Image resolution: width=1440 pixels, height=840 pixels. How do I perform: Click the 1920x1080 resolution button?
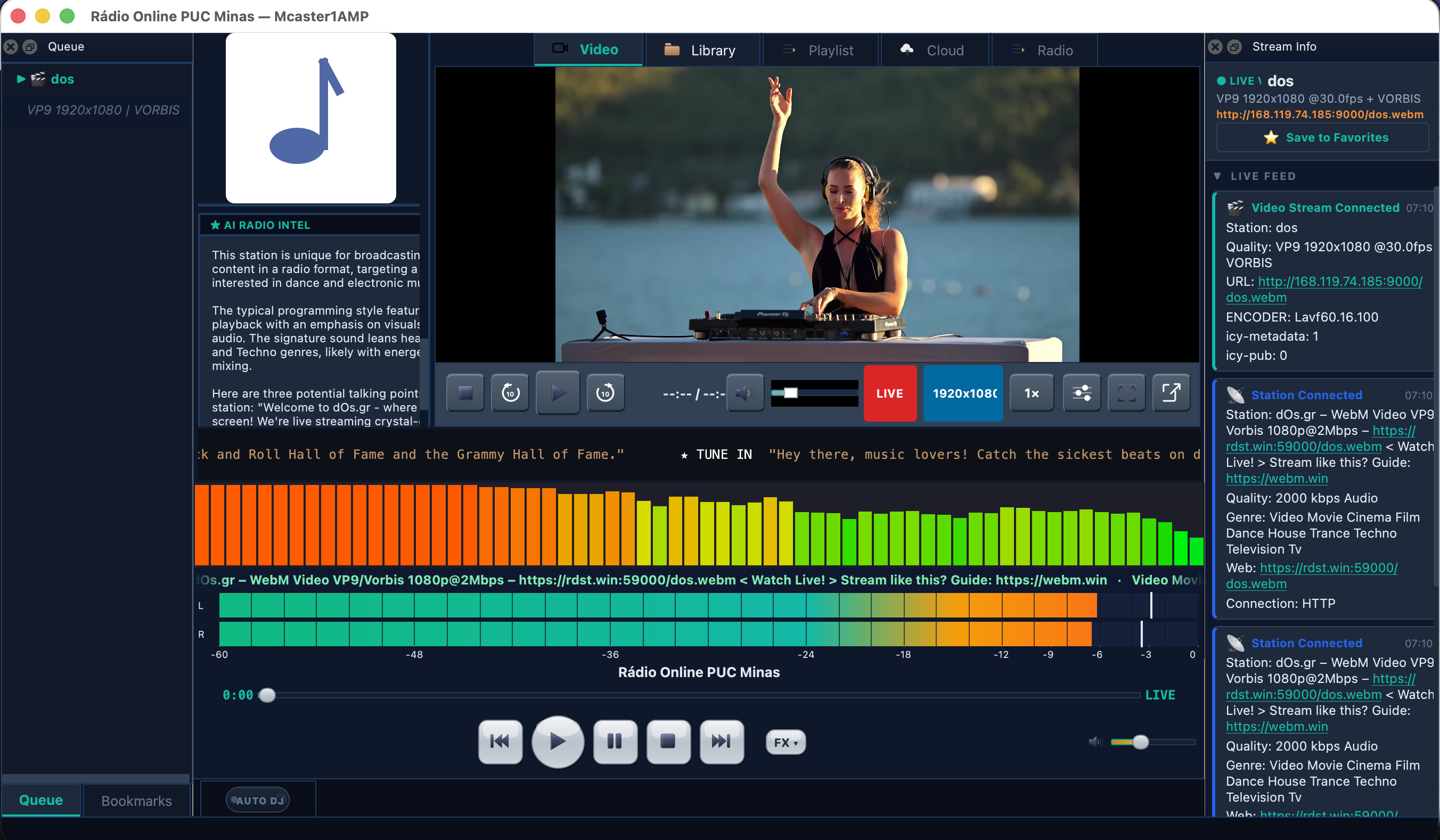(x=962, y=393)
